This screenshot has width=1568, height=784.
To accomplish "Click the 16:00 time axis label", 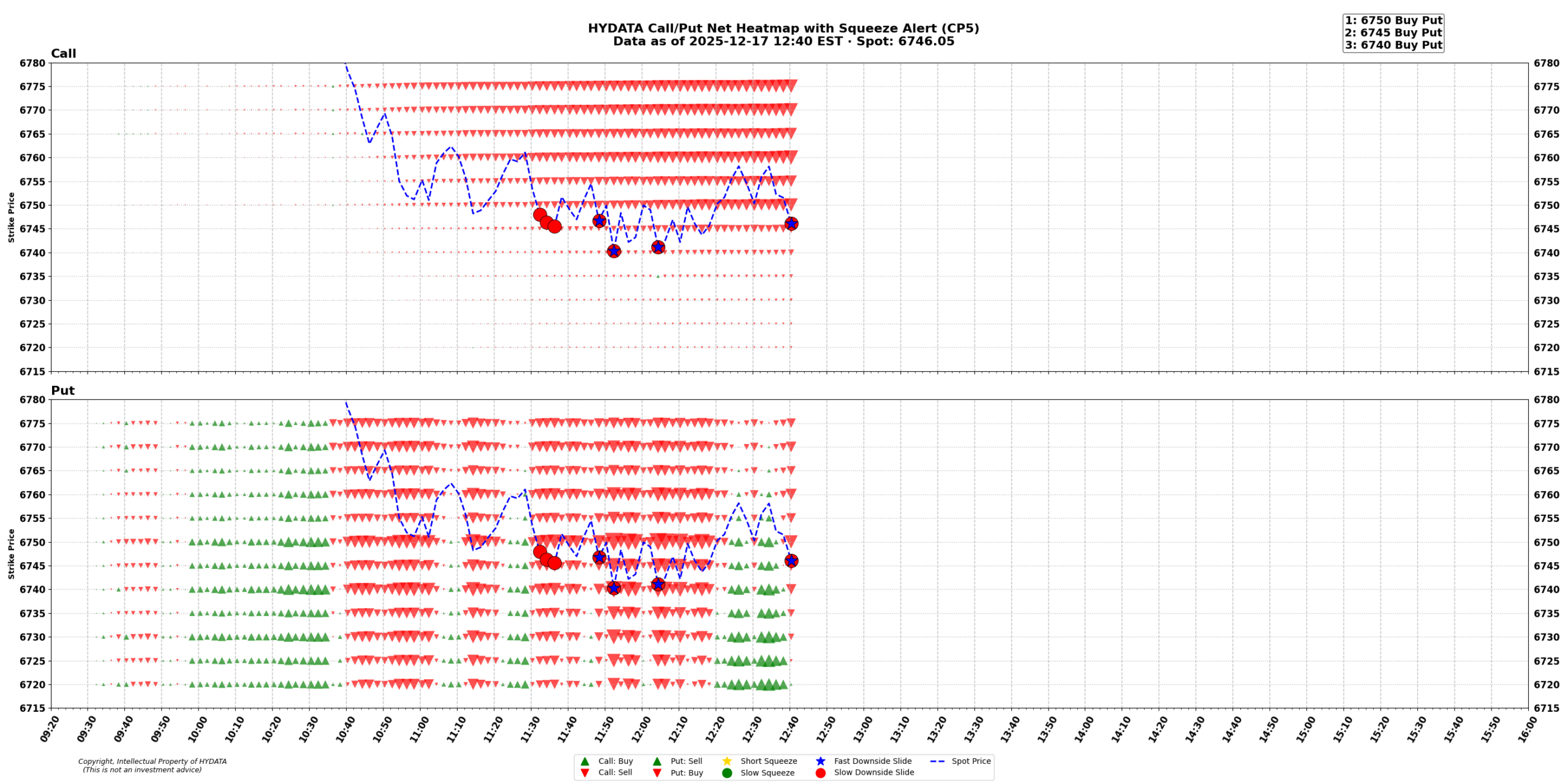I will coord(1526,729).
